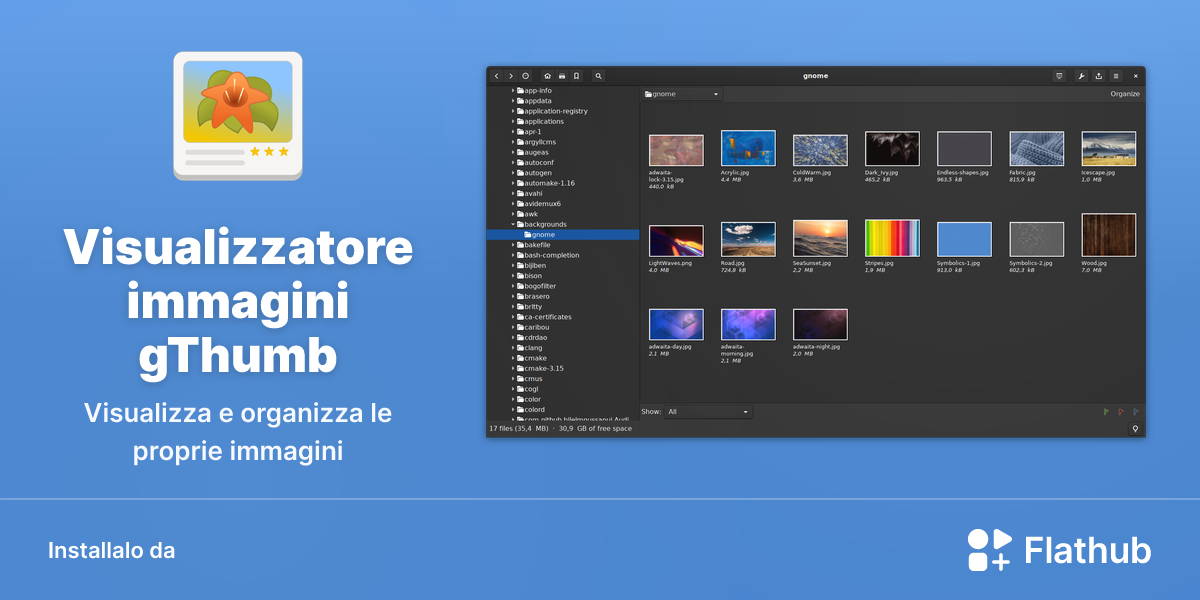1200x600 pixels.
Task: Expand the applications folder arrow
Action: point(513,122)
